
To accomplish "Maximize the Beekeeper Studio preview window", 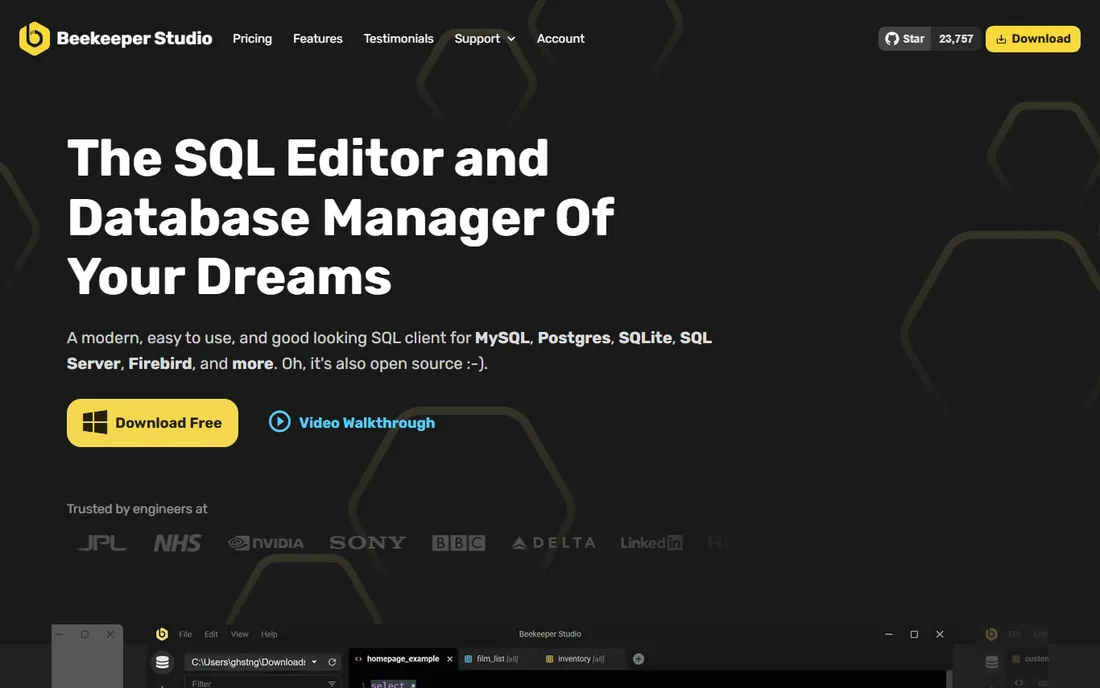I will click(914, 634).
